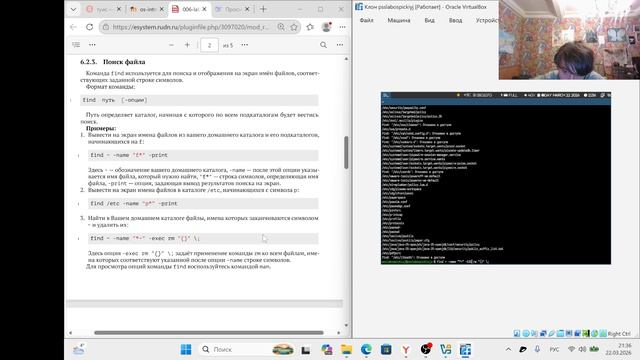The height and width of the screenshot is (360, 640).
Task: Open the browser favorites hub
Action: 310,27
